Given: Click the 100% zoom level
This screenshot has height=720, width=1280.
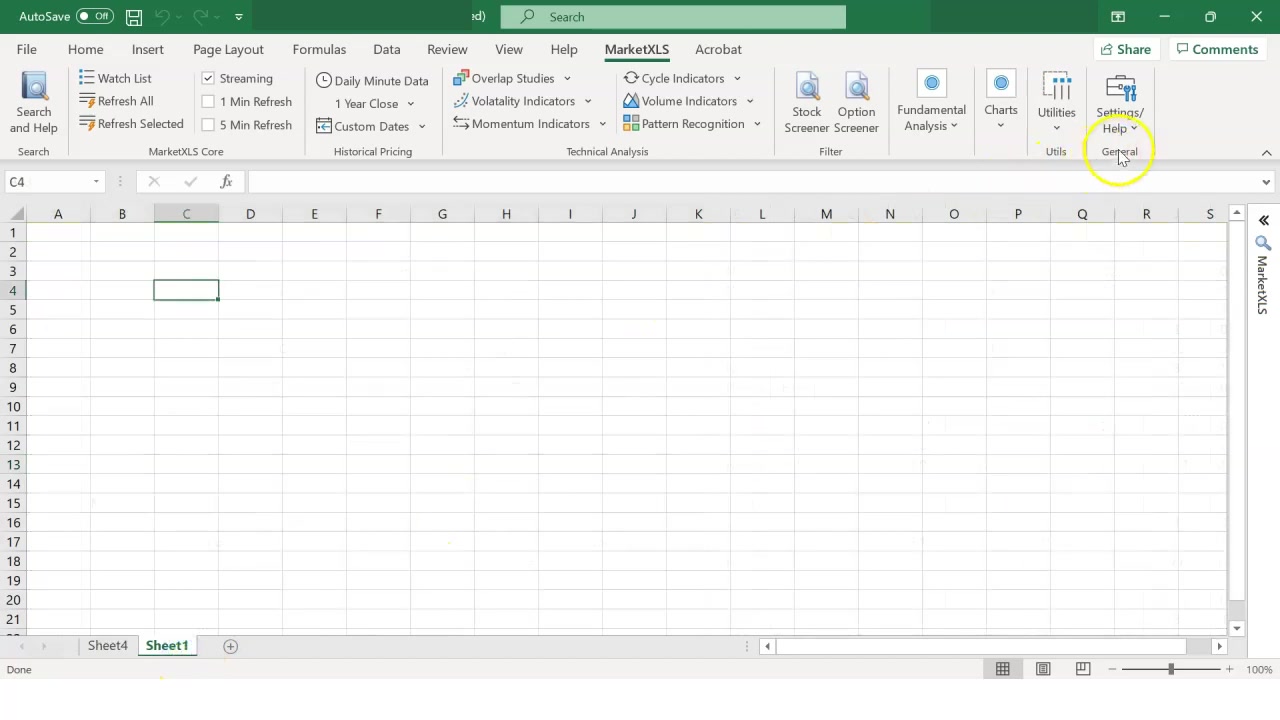Looking at the screenshot, I should [1259, 669].
